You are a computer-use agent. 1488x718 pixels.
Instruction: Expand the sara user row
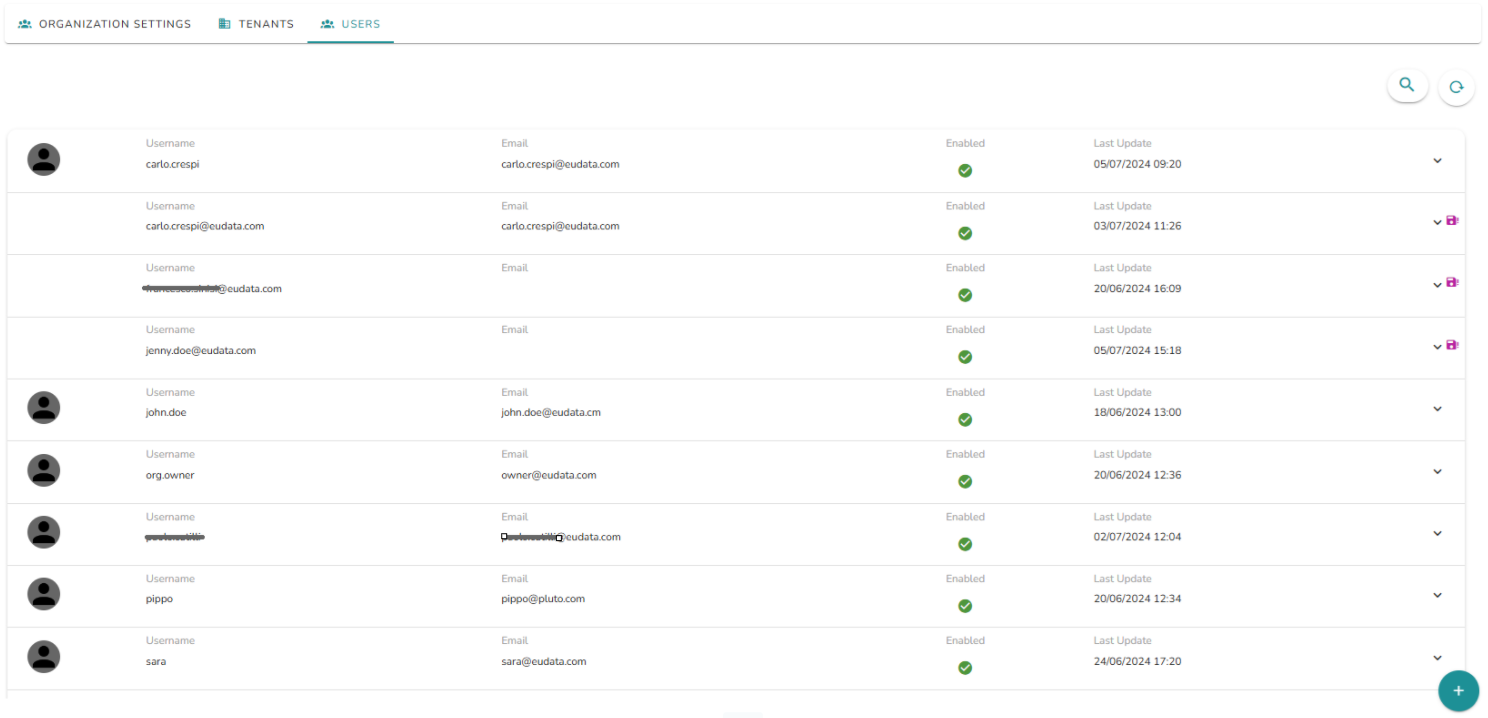click(1437, 657)
